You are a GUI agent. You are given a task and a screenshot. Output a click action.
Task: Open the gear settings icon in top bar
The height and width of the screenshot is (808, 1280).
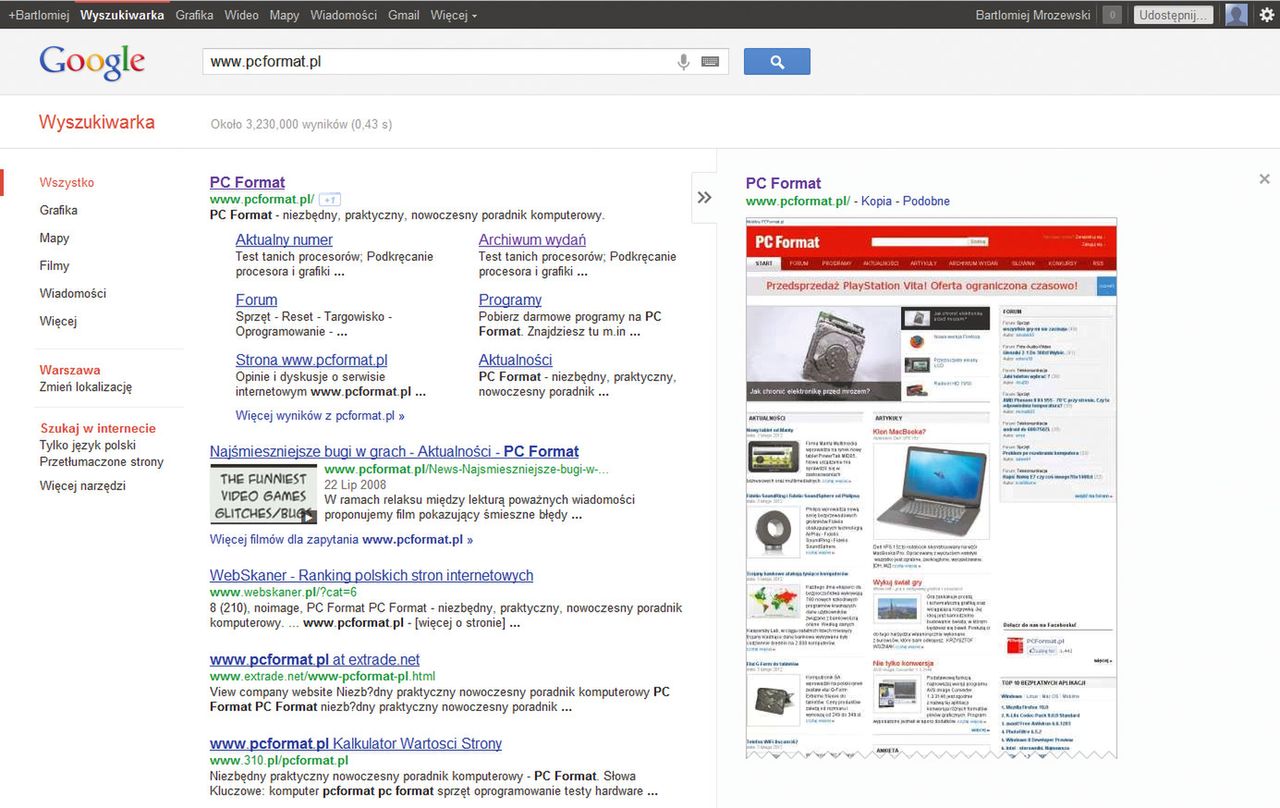pos(1266,15)
